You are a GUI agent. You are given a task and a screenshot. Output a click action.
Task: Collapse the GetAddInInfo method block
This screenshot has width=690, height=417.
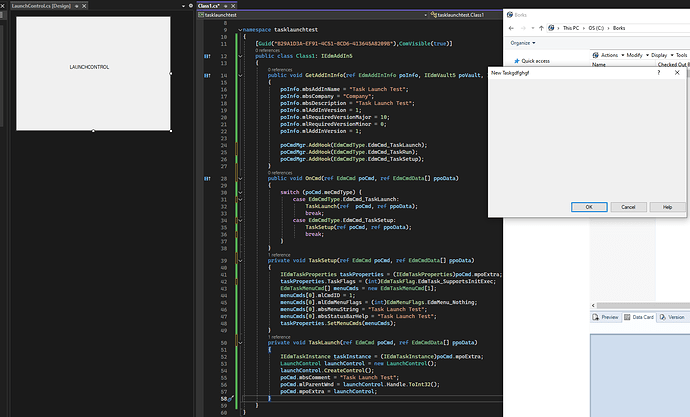pyautogui.click(x=240, y=76)
